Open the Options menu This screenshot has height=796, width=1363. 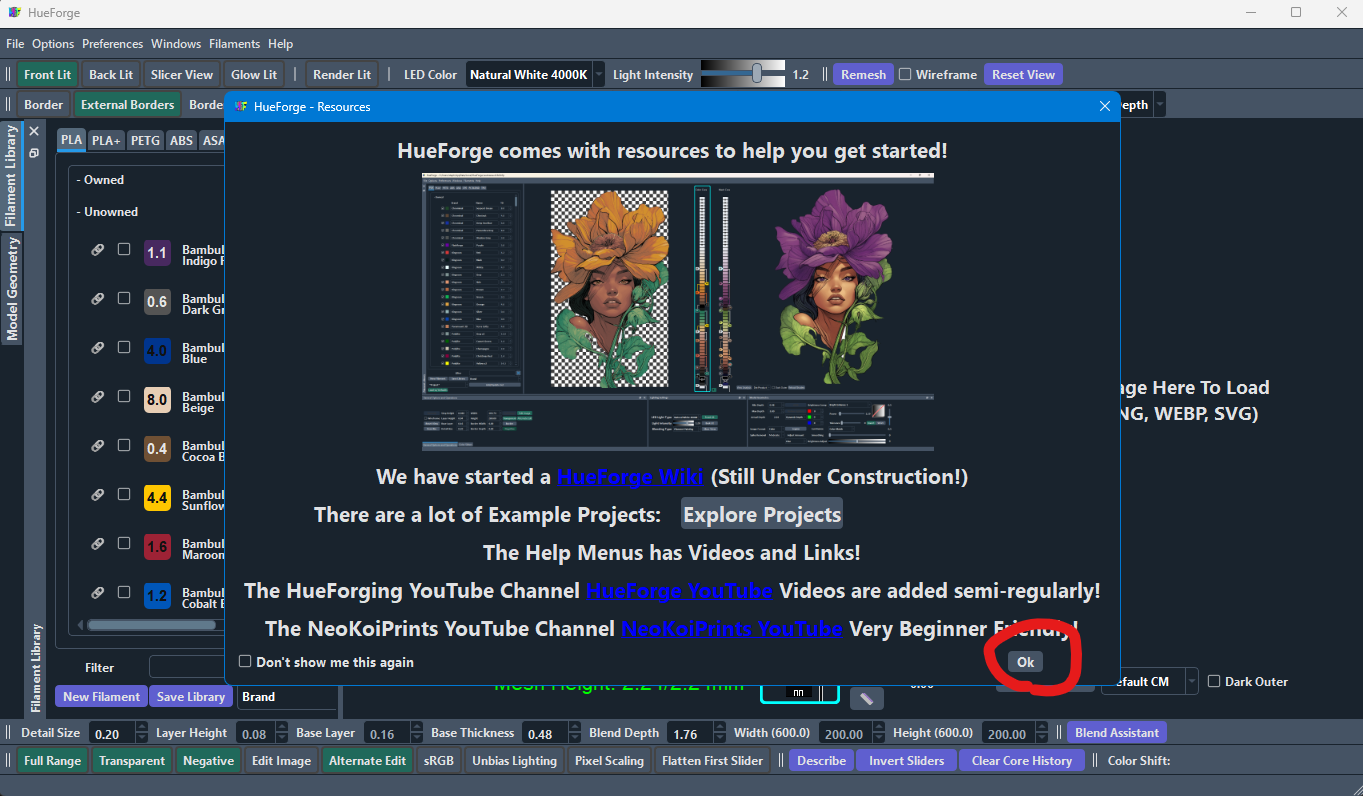[x=53, y=44]
